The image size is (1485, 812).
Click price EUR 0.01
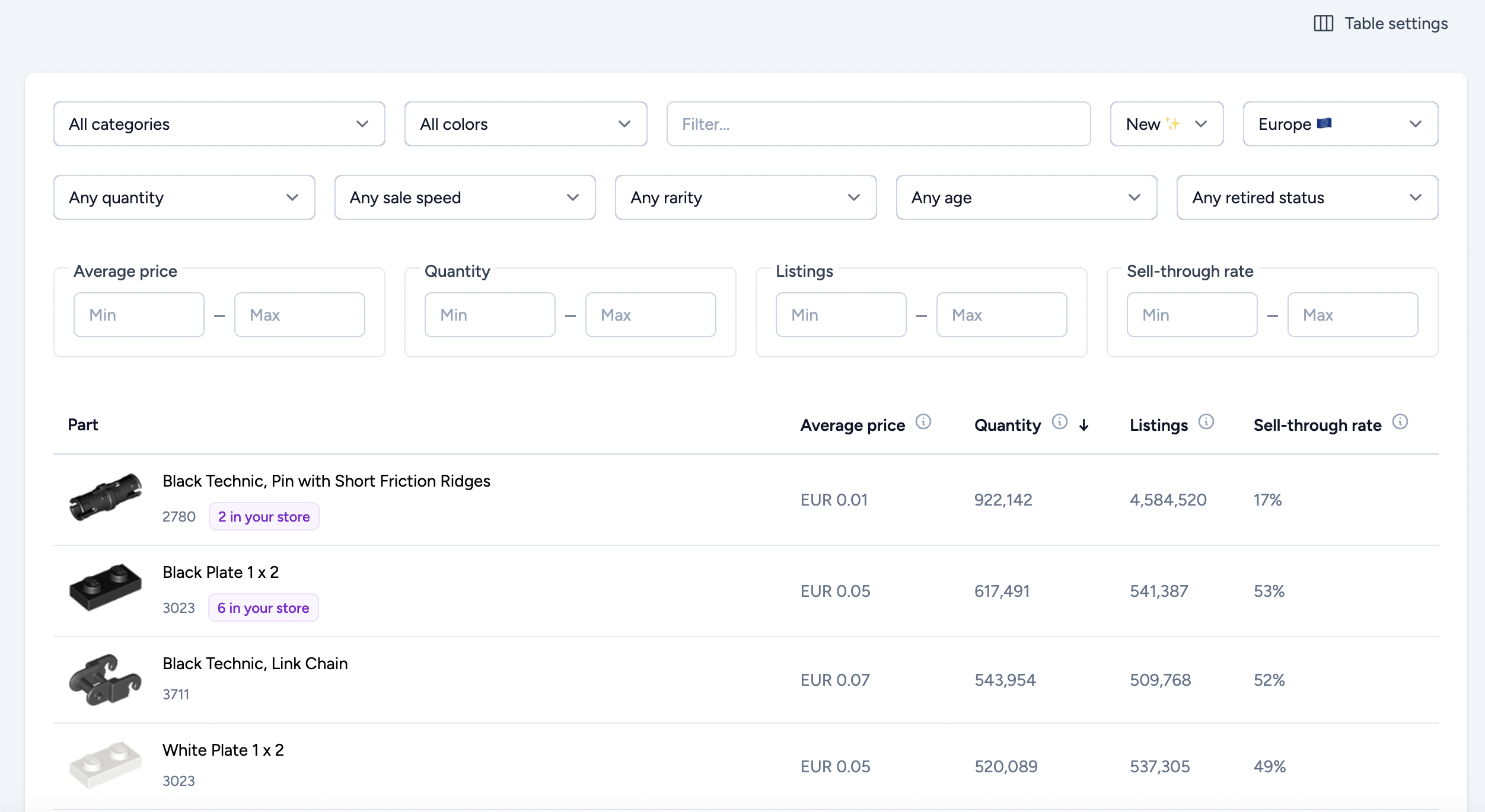click(834, 500)
